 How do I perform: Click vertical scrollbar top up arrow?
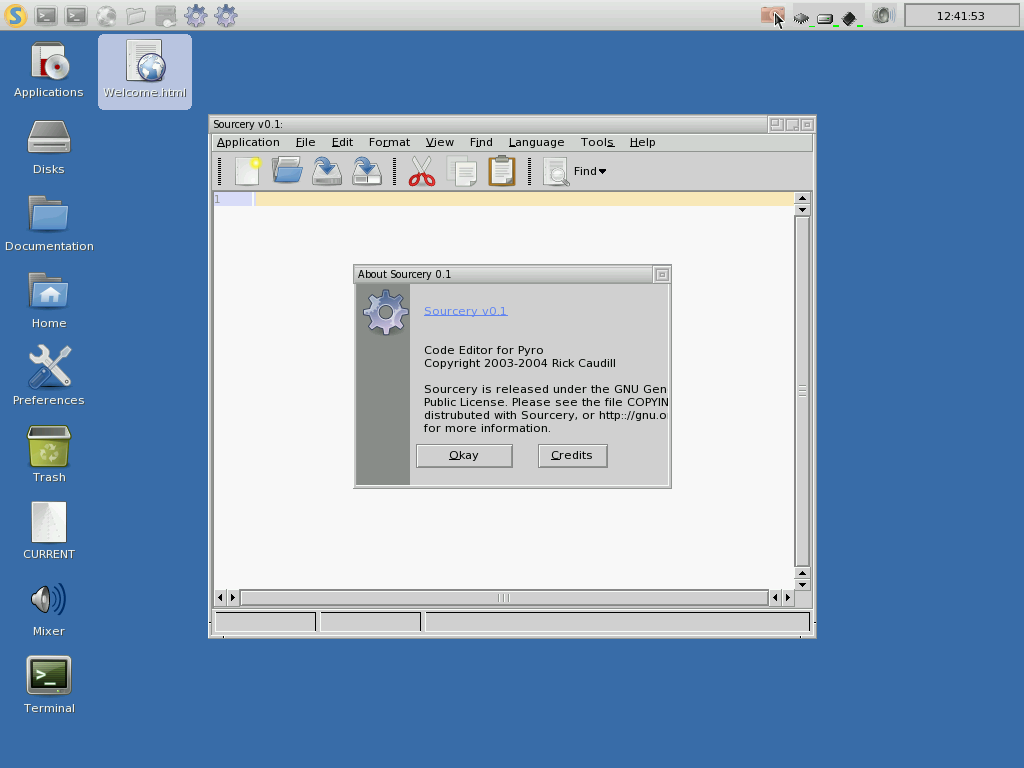(x=802, y=198)
